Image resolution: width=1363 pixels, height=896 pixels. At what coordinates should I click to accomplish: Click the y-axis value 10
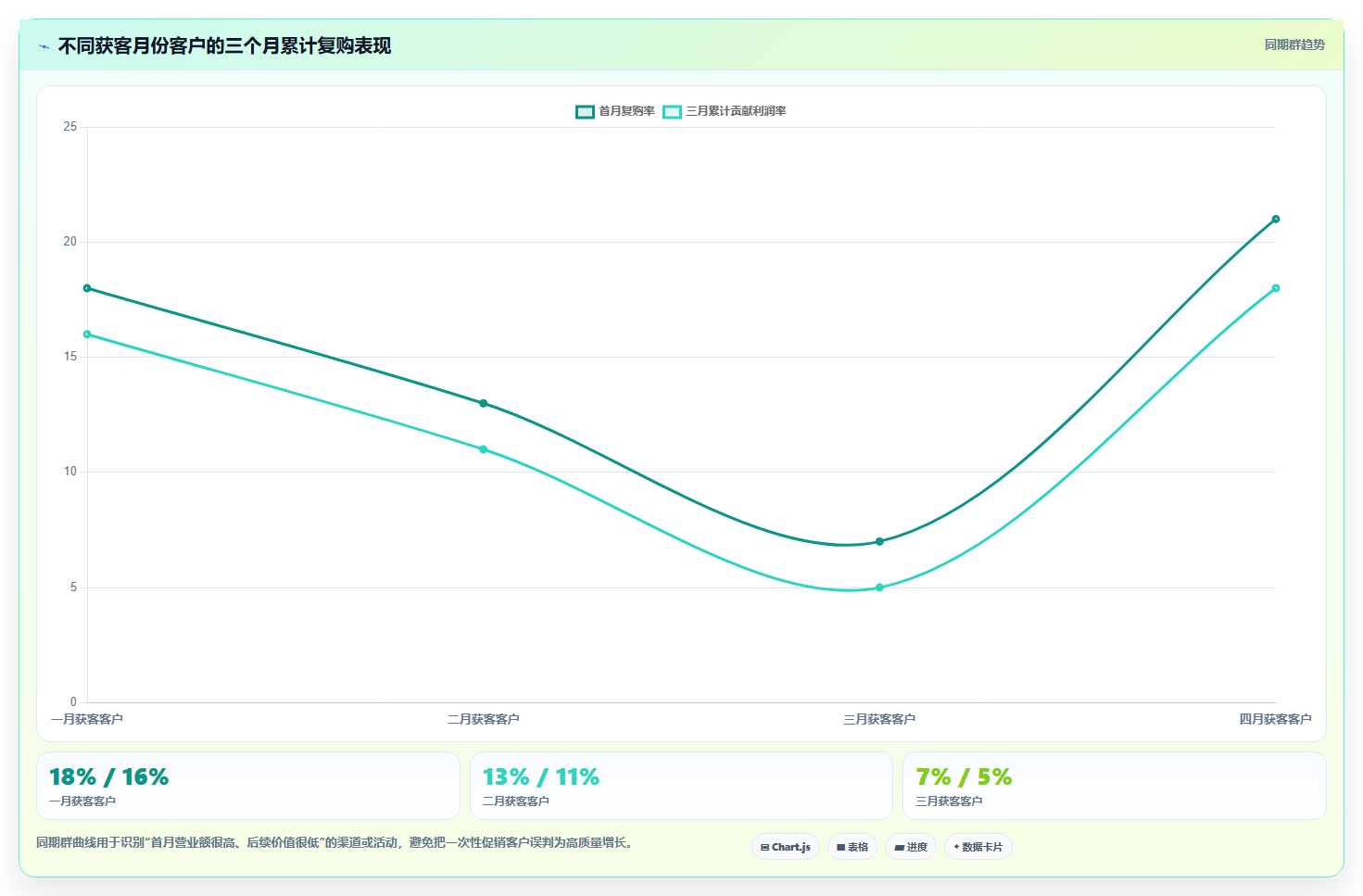pos(70,472)
